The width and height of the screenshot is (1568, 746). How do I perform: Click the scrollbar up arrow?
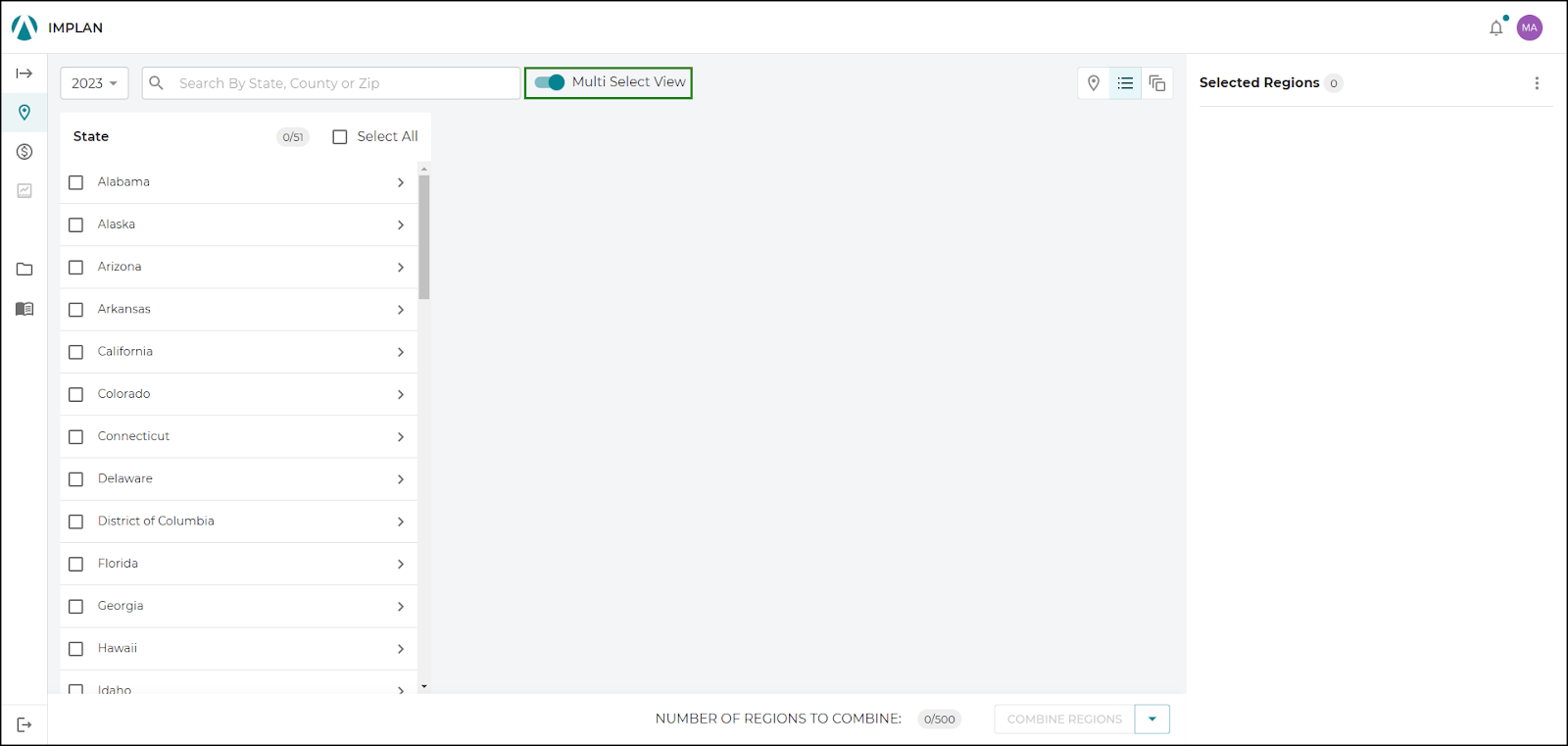point(424,169)
